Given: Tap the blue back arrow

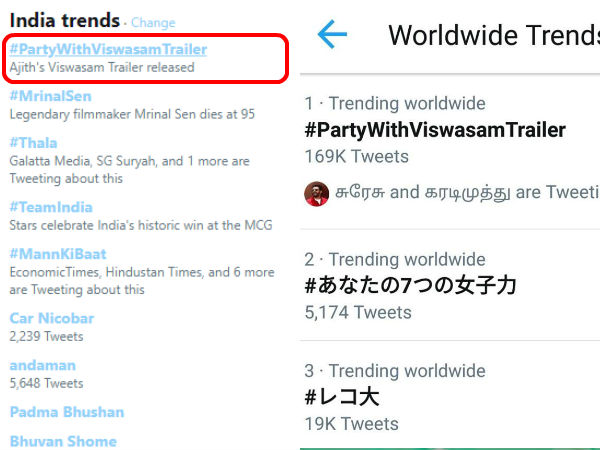Looking at the screenshot, I should 332,35.
